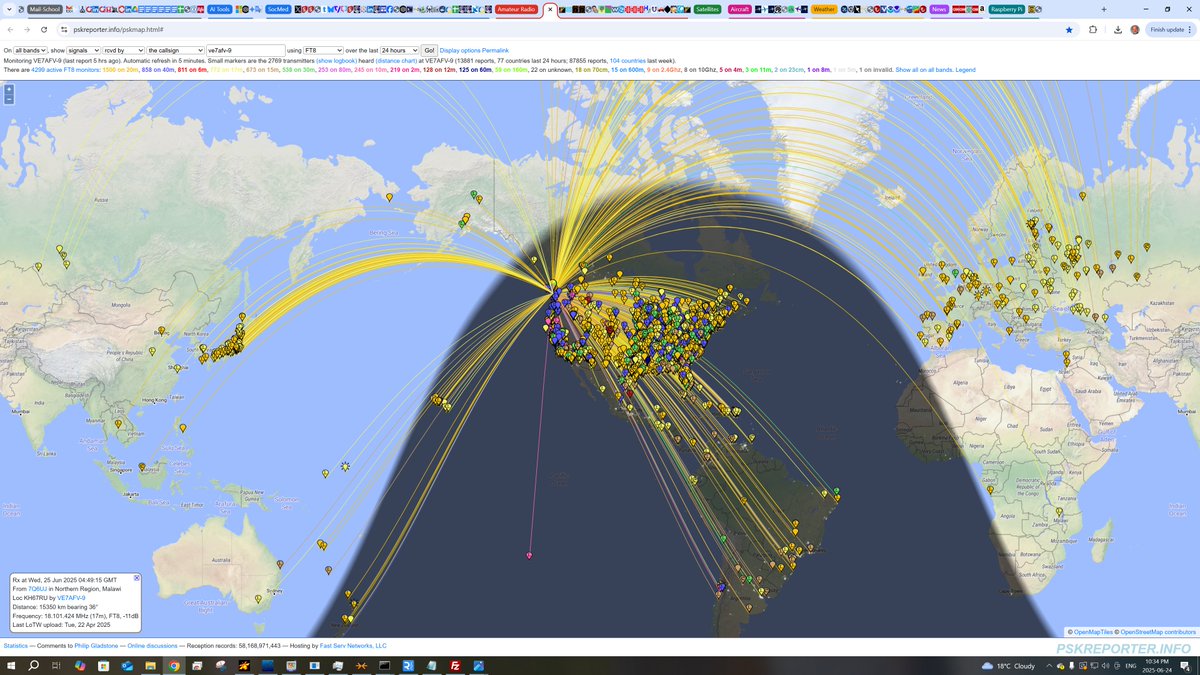
Task: Open Chrome from the taskbar
Action: (x=174, y=665)
